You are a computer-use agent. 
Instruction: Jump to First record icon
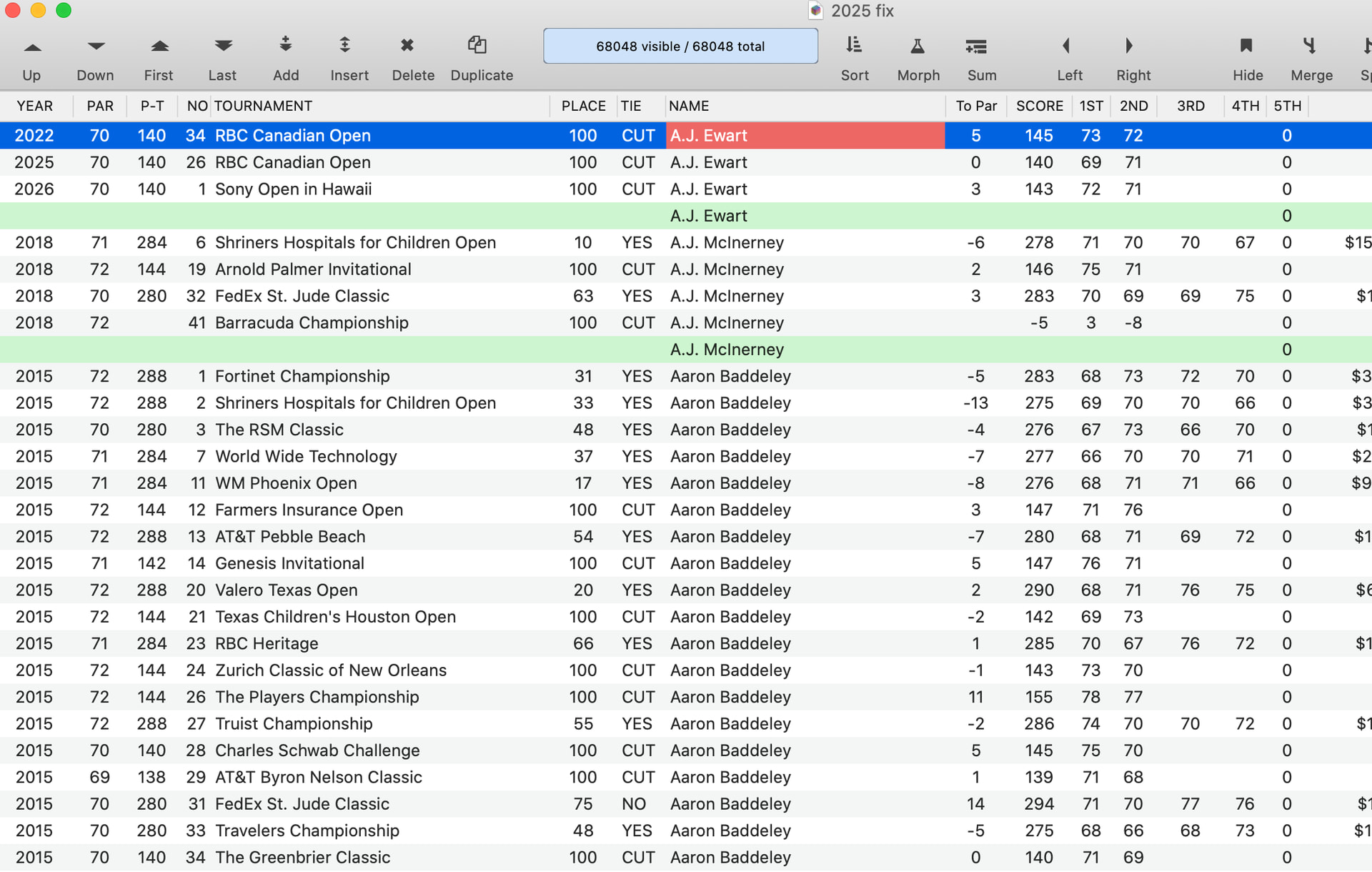click(x=159, y=47)
